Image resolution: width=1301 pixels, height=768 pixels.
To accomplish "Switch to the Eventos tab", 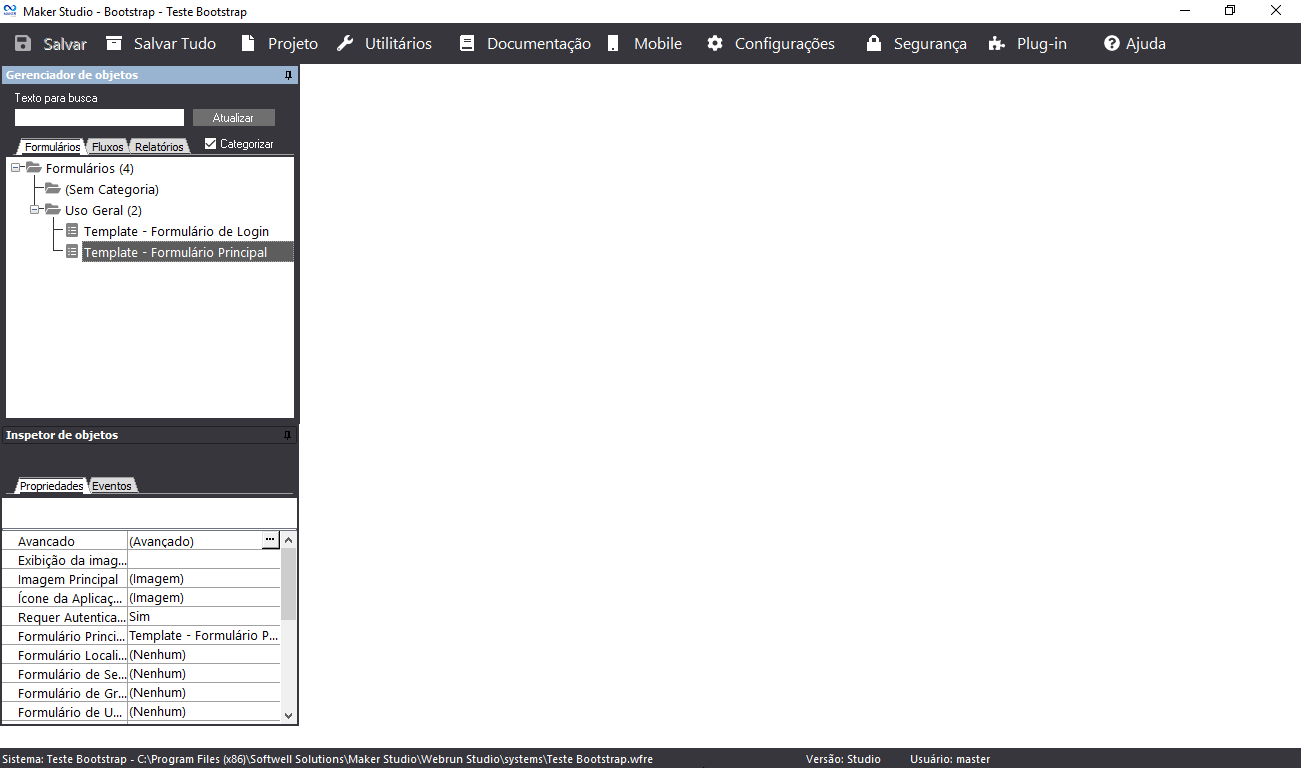I will point(112,486).
